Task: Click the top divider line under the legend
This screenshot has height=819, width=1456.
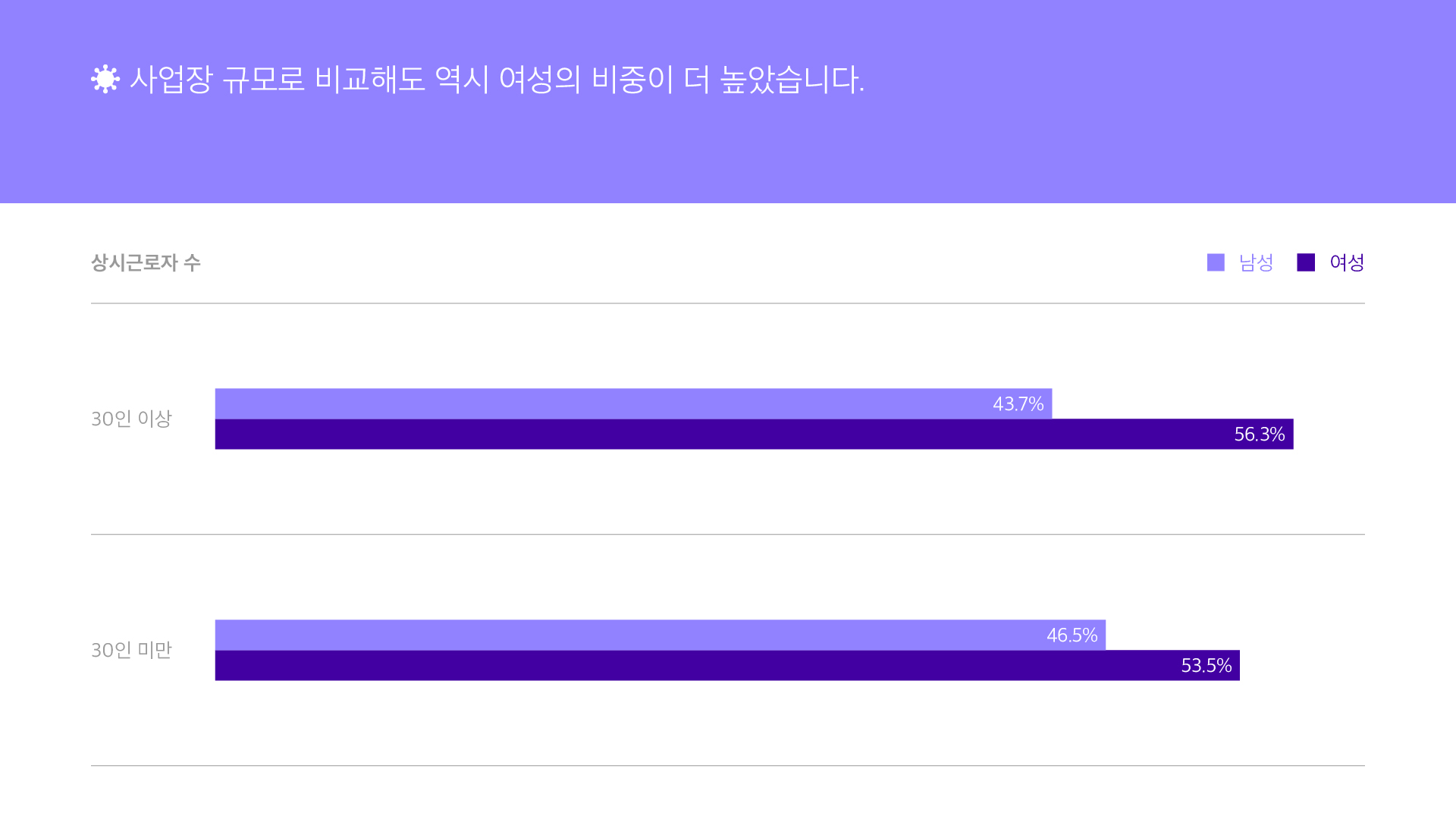Action: [728, 303]
